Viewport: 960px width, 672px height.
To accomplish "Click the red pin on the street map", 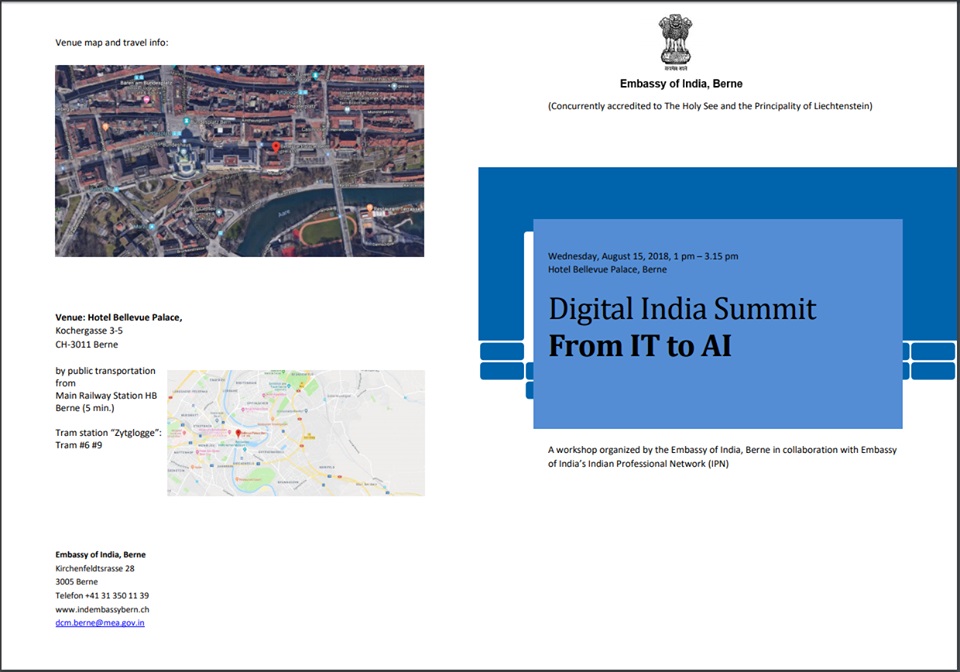I will click(238, 434).
